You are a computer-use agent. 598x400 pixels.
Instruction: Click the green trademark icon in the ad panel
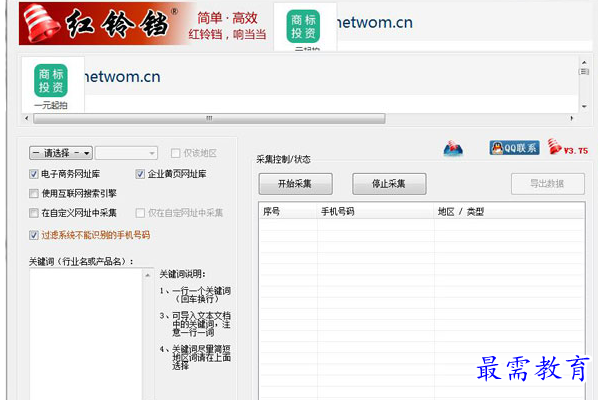point(51,80)
